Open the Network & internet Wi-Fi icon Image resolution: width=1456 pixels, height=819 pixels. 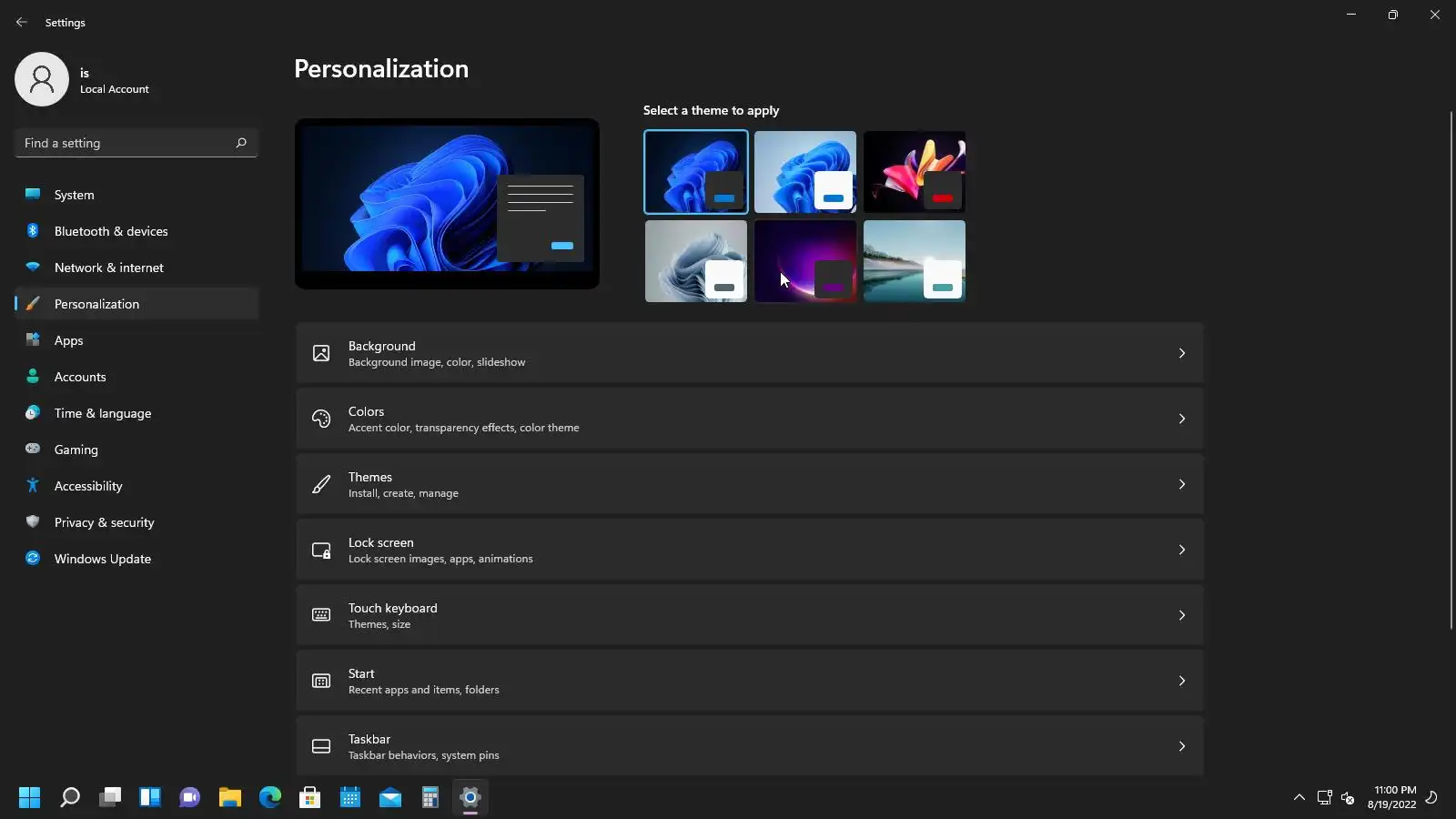coord(33,267)
